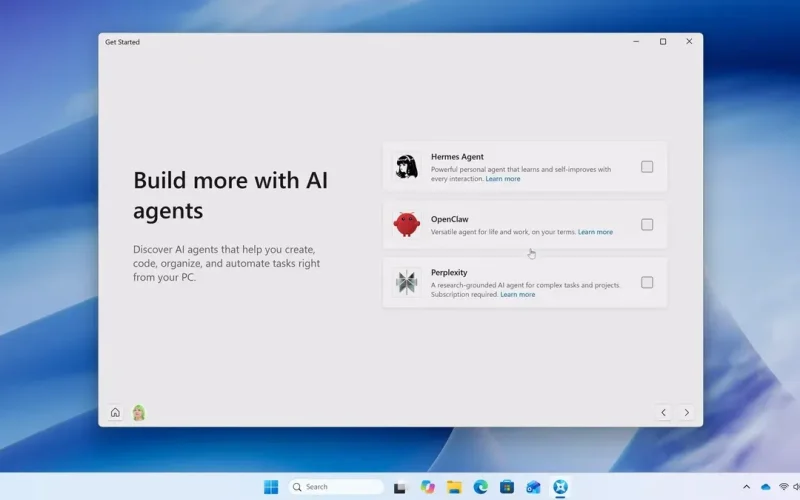Check the Perplexity checkbox
The image size is (800, 500).
click(x=647, y=282)
